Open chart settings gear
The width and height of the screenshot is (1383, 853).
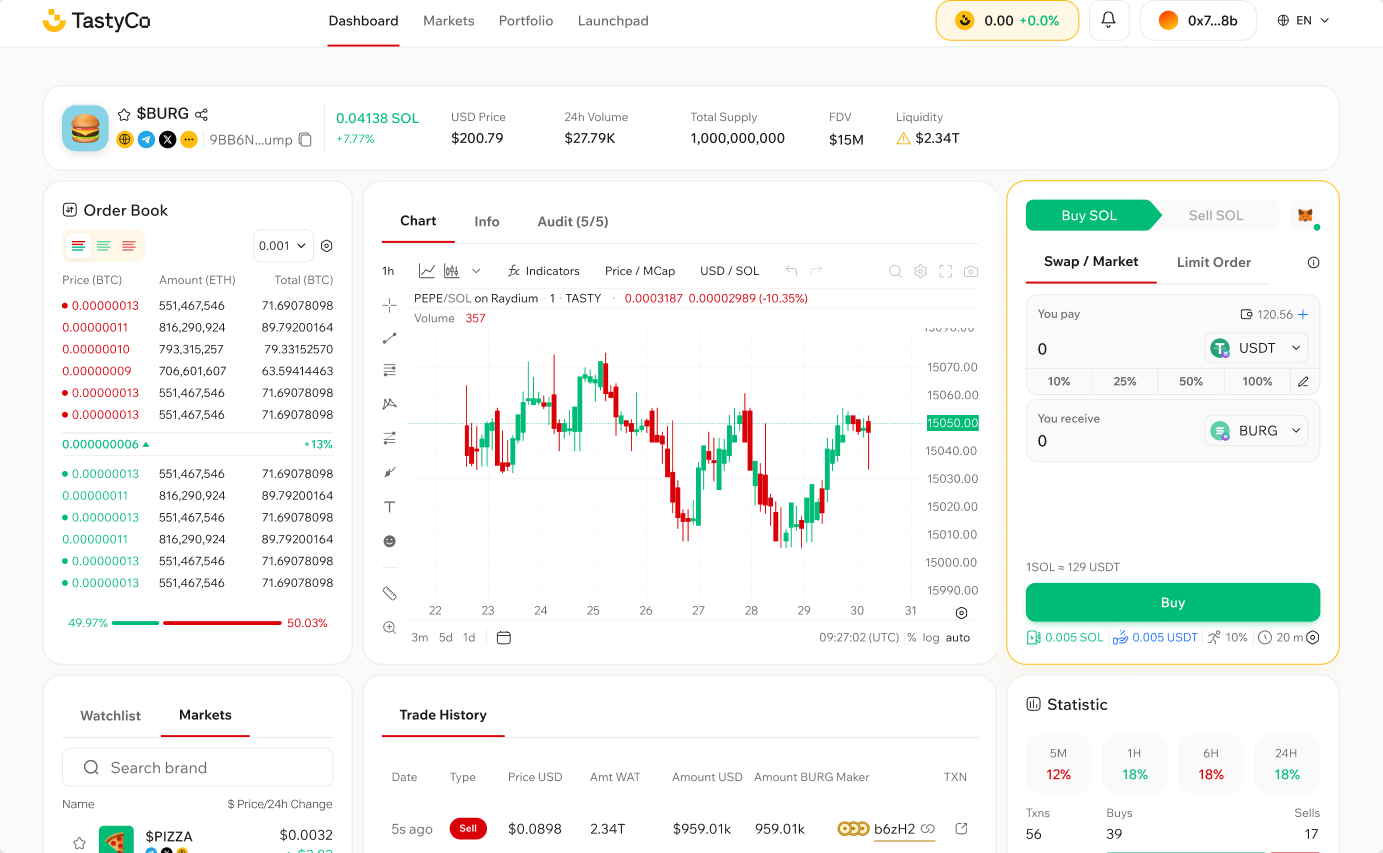(x=920, y=271)
